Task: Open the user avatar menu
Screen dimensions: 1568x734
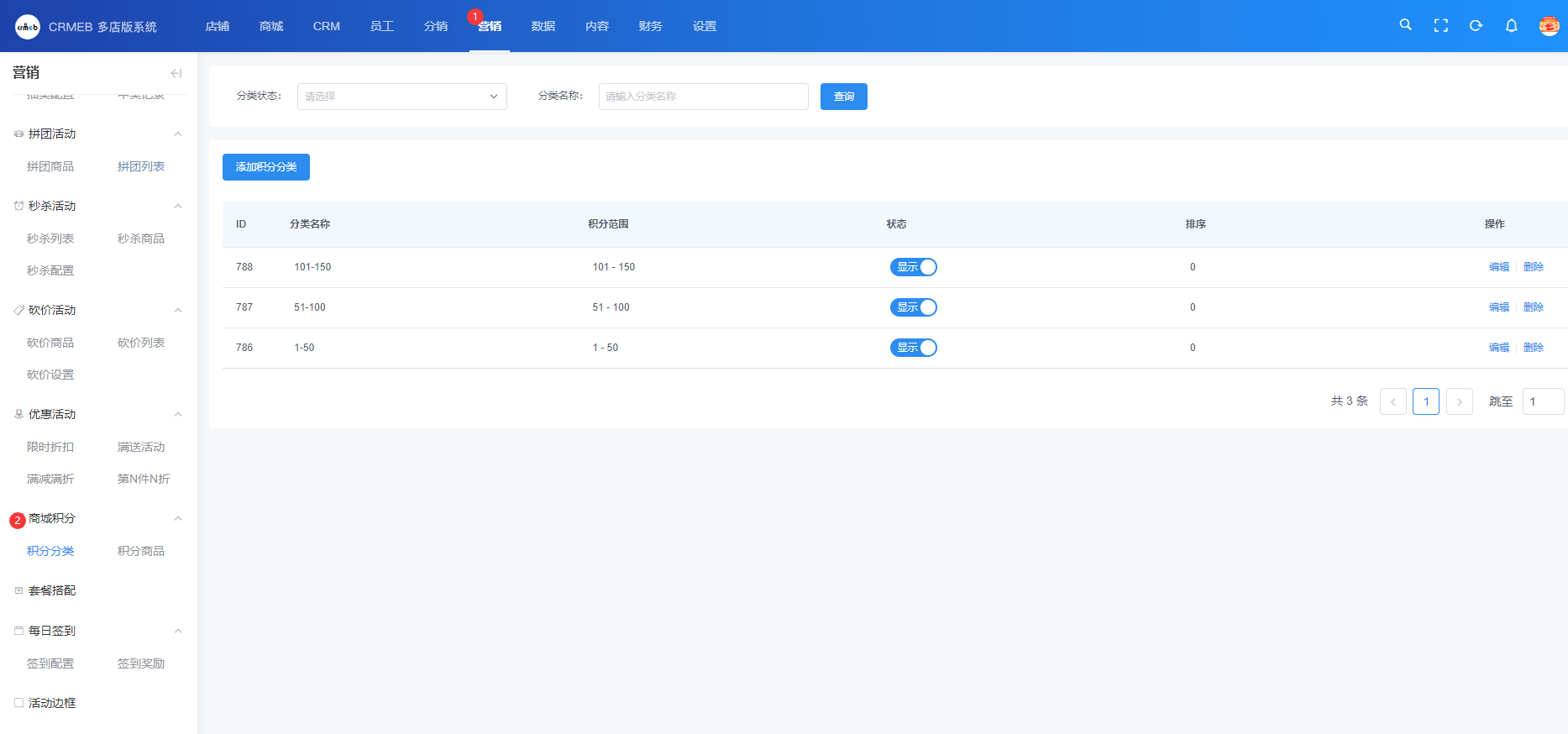Action: tap(1549, 26)
